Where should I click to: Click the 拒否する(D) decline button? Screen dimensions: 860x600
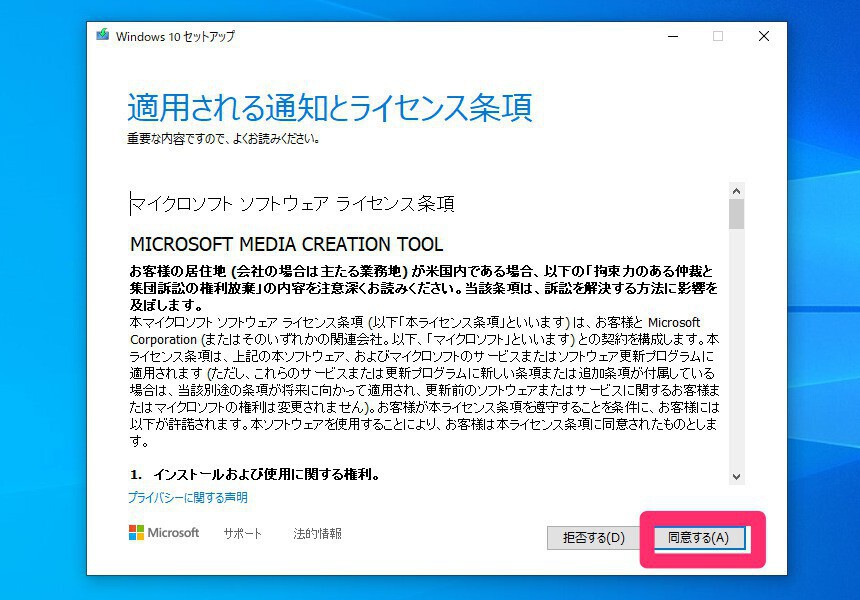coord(593,537)
